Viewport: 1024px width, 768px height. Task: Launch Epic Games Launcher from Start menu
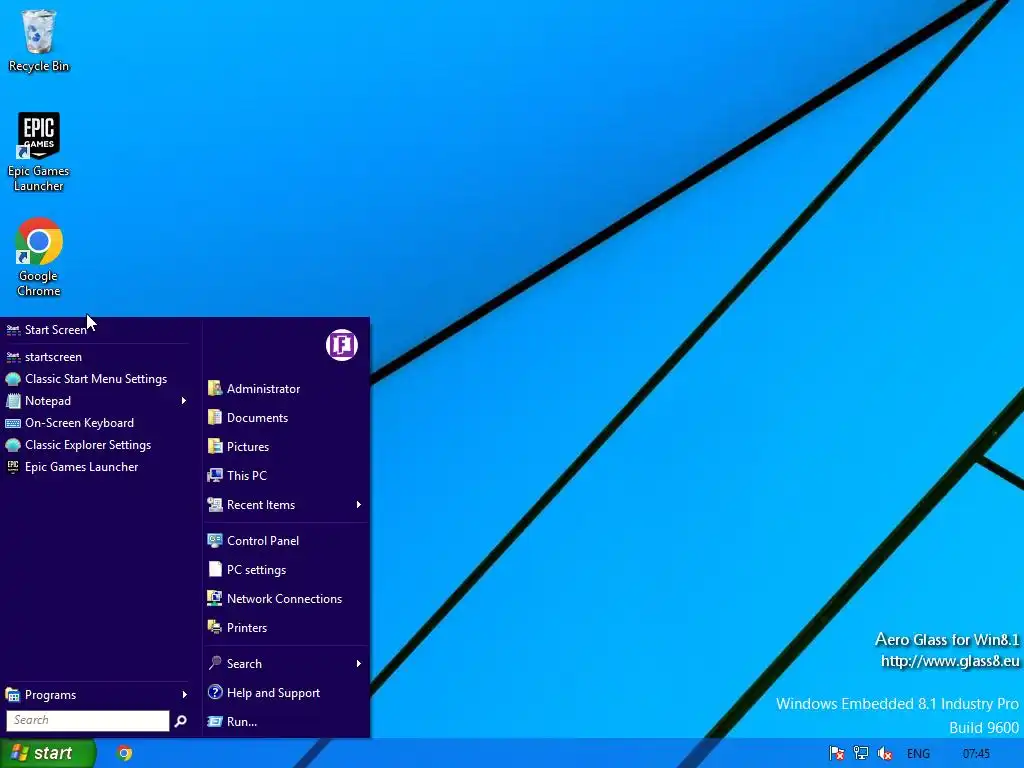(x=97, y=467)
